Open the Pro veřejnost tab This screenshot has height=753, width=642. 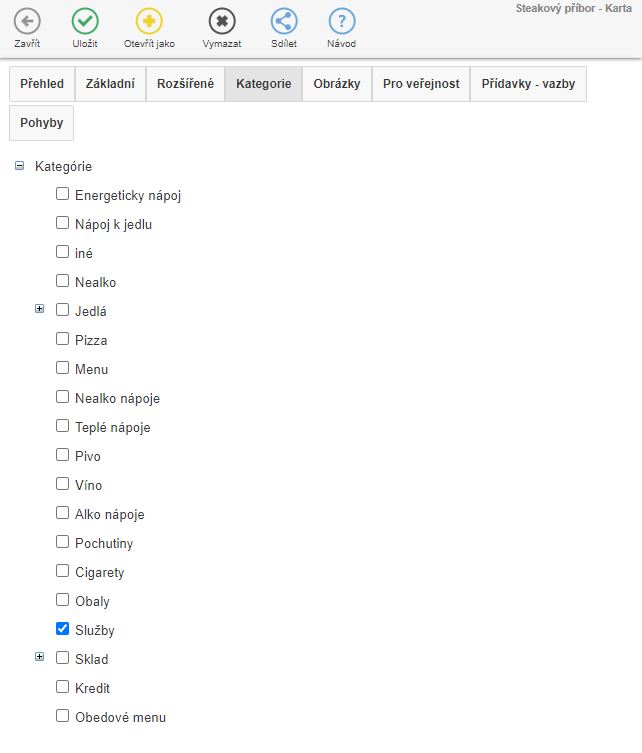tap(421, 84)
